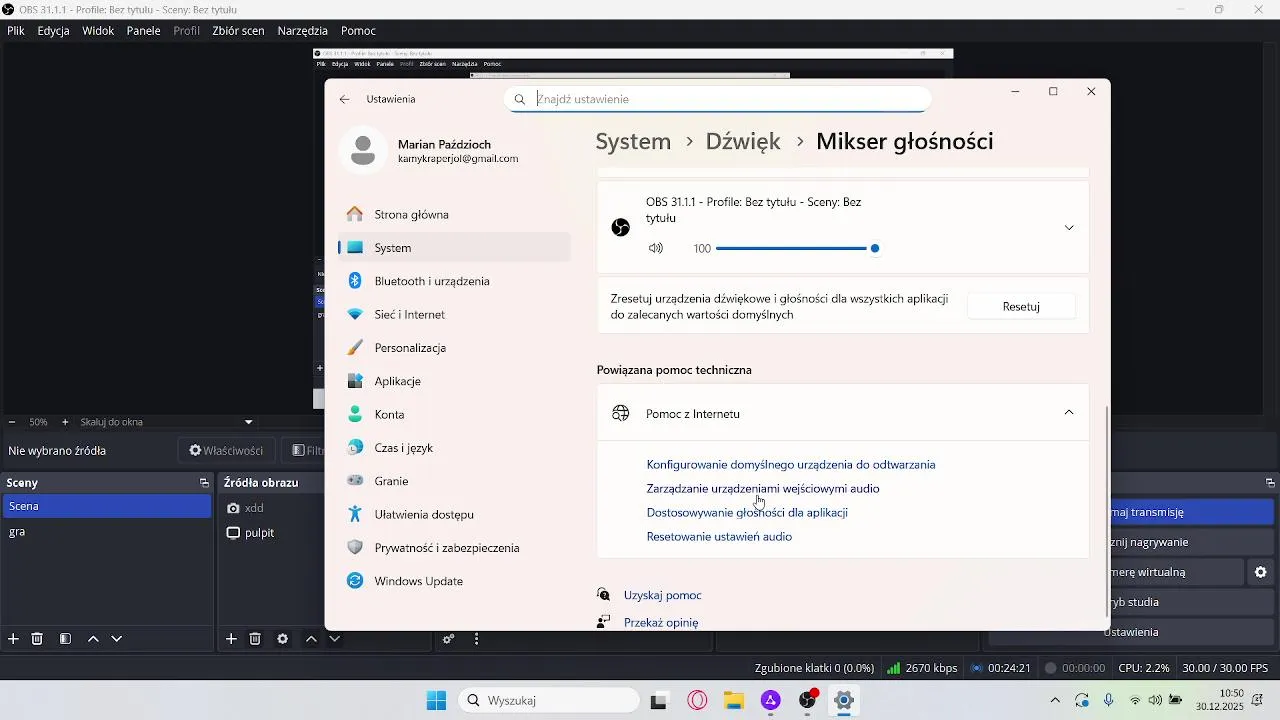The width and height of the screenshot is (1280, 720).
Task: Open Sieć i Internet settings
Action: tap(455, 314)
